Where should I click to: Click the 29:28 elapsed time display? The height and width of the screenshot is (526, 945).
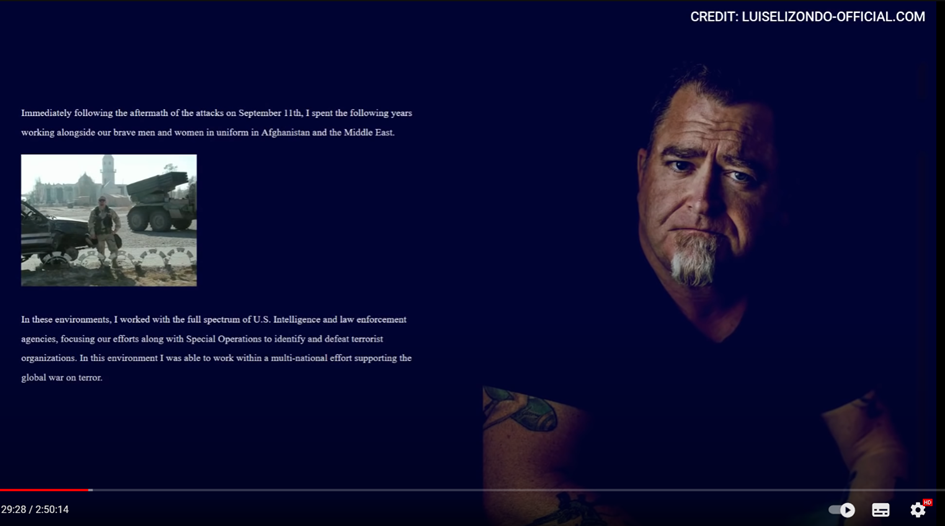13,510
